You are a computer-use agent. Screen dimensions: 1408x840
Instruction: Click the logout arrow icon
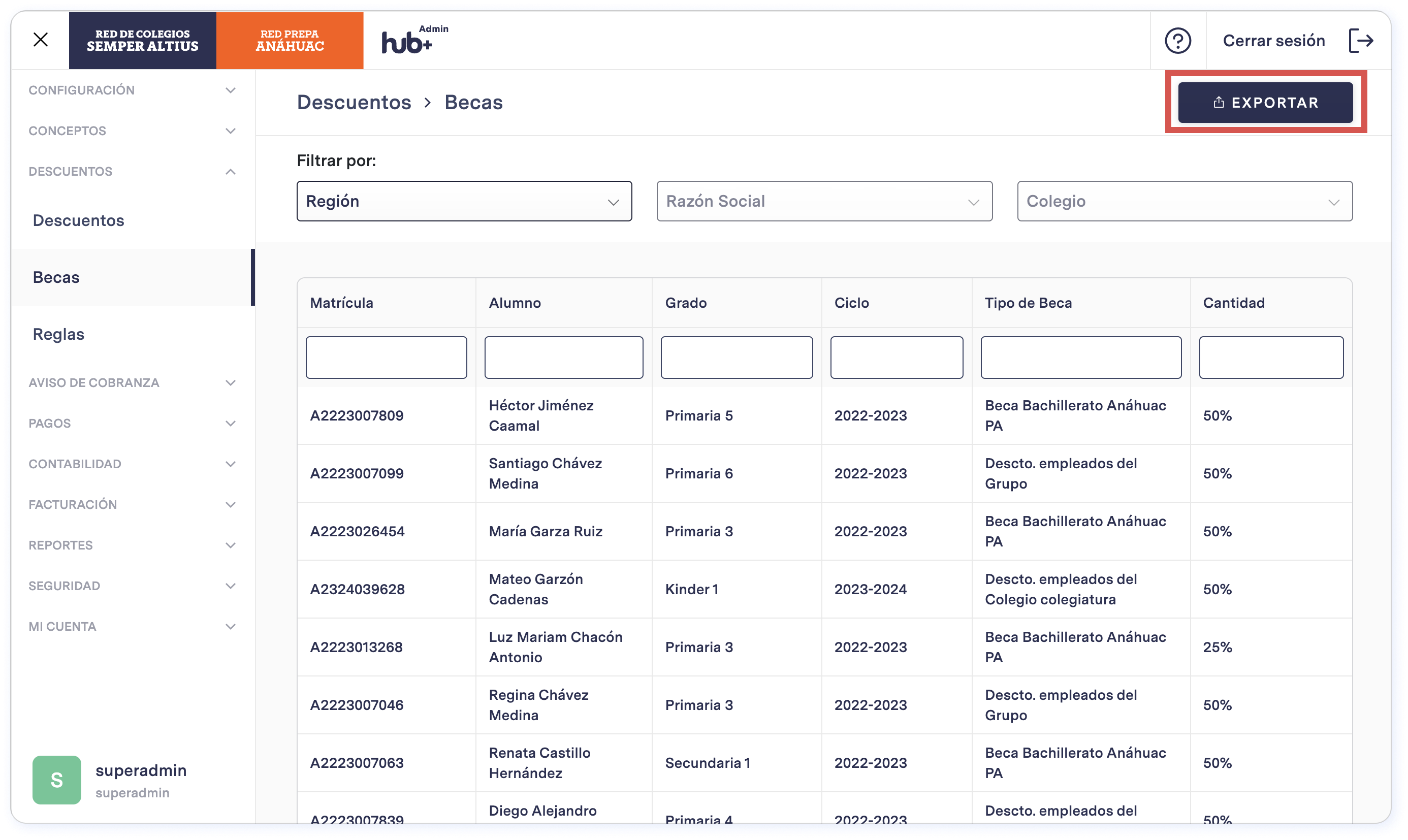[1360, 41]
